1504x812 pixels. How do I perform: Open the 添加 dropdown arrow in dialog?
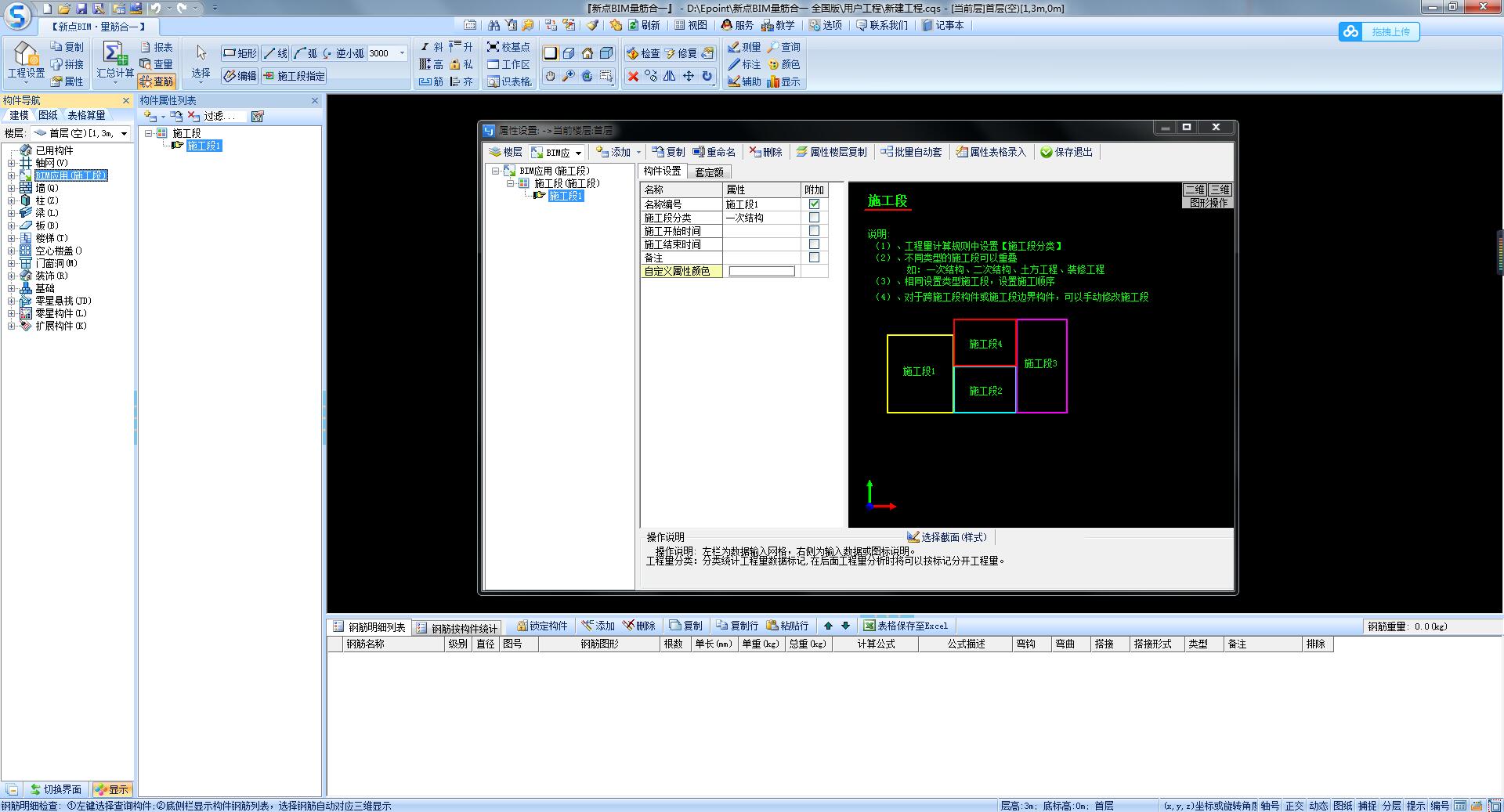[x=638, y=153]
